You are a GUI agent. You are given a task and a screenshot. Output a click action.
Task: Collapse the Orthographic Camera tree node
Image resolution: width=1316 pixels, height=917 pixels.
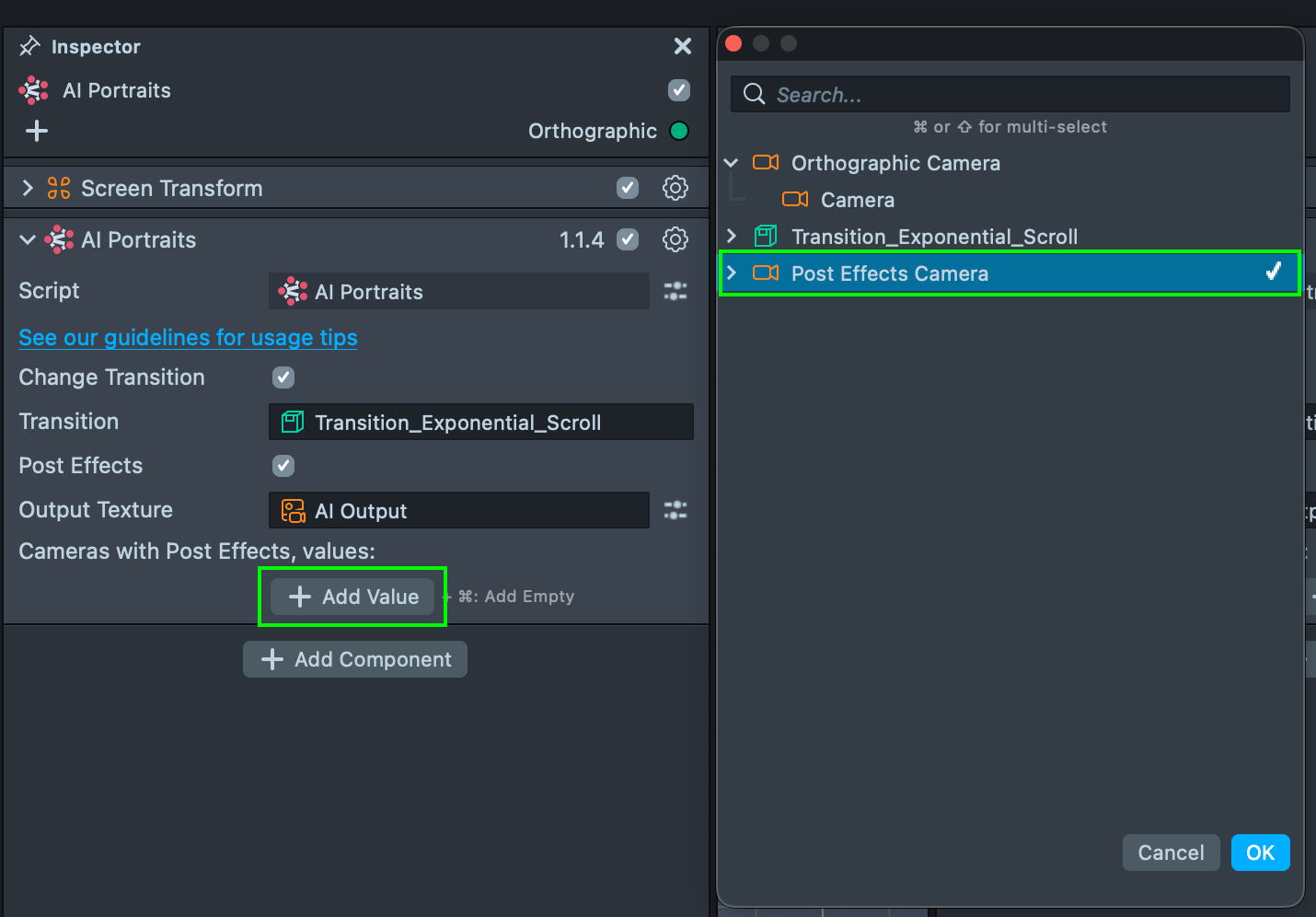point(732,163)
